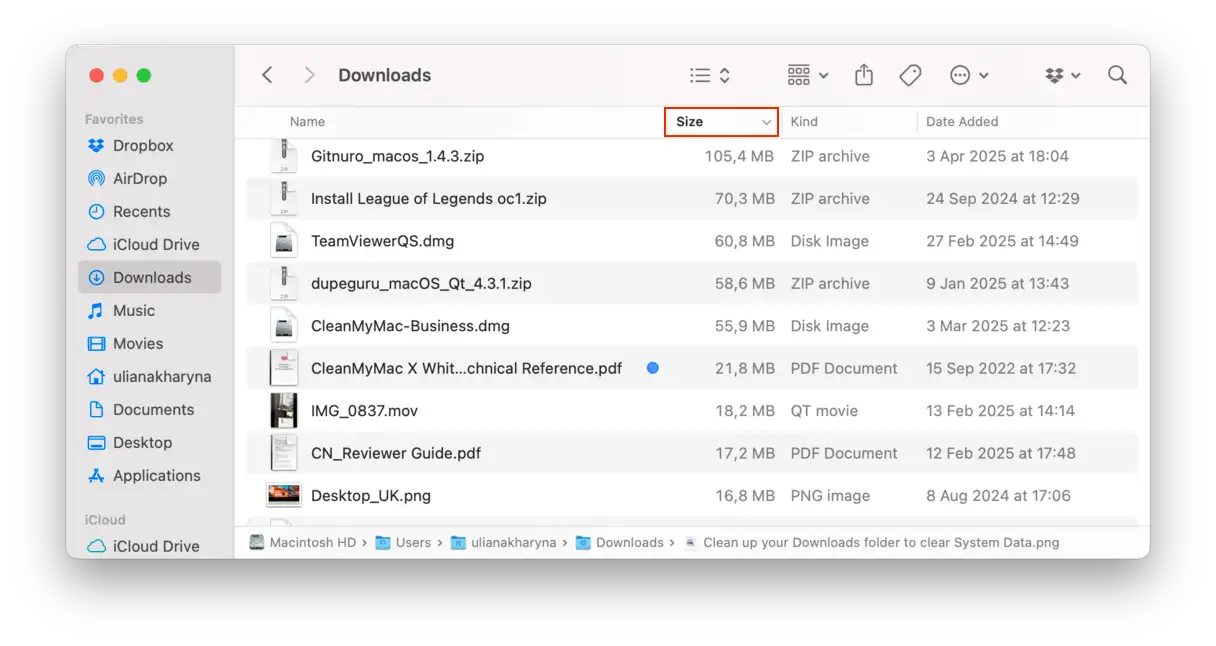This screenshot has height=646, width=1216.
Task: Open AirDrop in the sidebar
Action: (139, 178)
